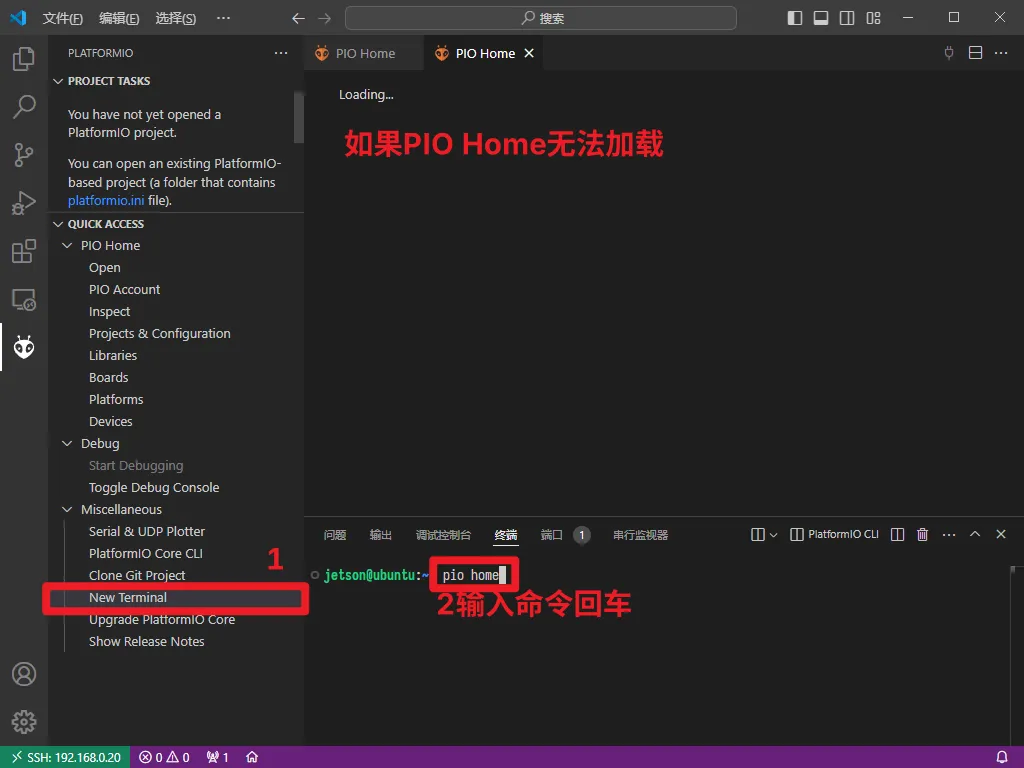This screenshot has height=768, width=1024.
Task: Open the terminal launch profile dropdown
Action: pyautogui.click(x=773, y=535)
